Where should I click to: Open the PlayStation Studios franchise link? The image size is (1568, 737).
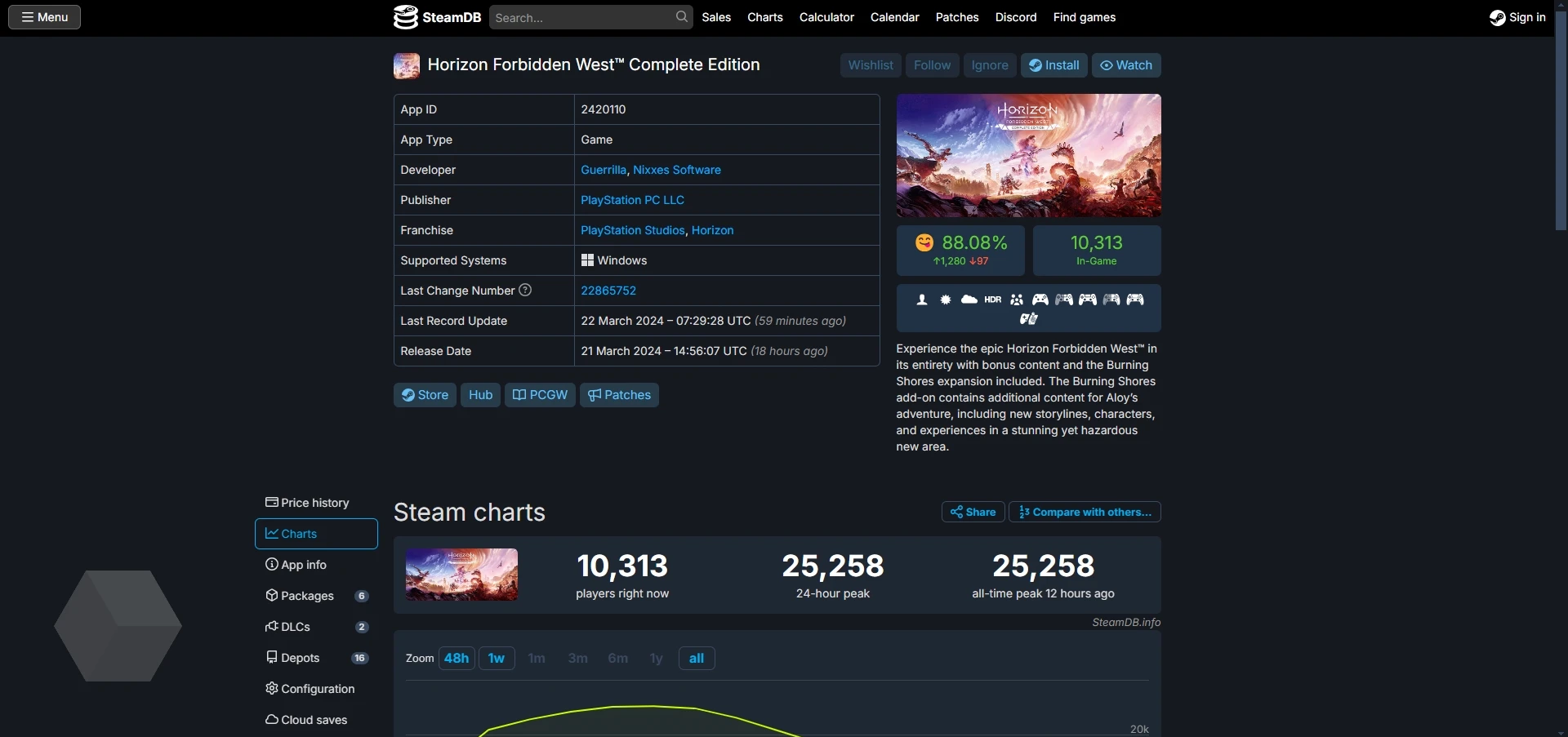(x=632, y=230)
